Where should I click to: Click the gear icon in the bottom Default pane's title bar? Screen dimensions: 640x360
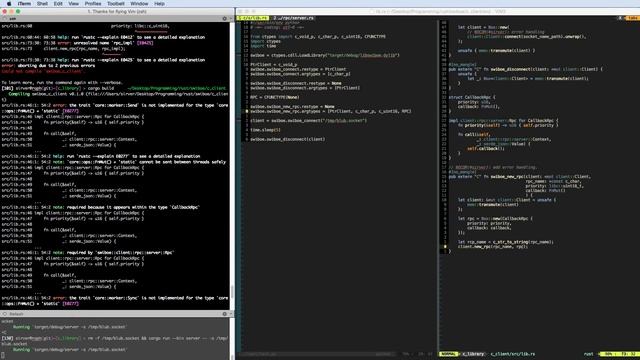224,314
